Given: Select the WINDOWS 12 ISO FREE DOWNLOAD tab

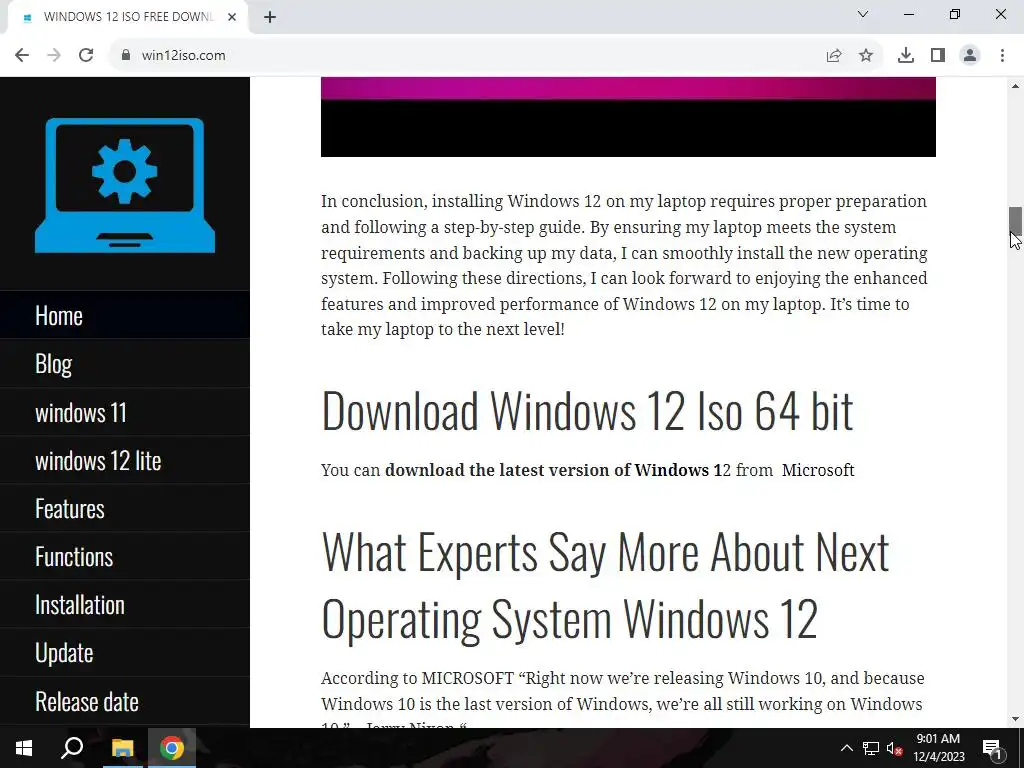Looking at the screenshot, I should click(x=128, y=17).
